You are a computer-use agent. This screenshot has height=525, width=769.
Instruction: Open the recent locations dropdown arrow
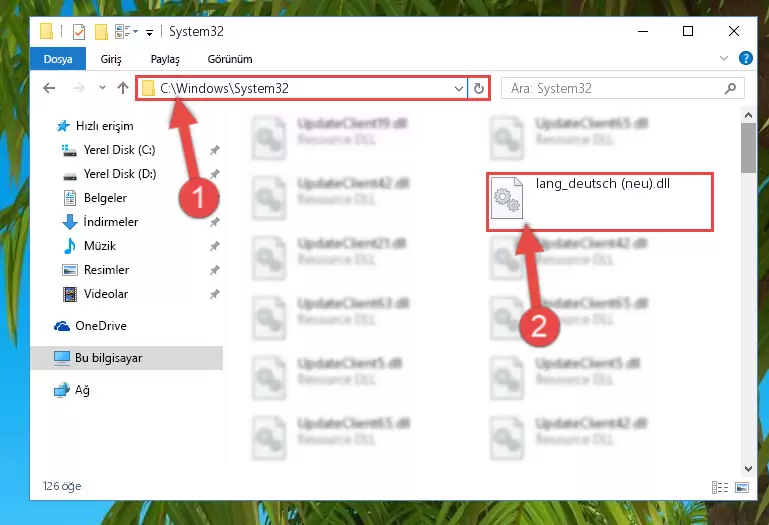(x=102, y=88)
